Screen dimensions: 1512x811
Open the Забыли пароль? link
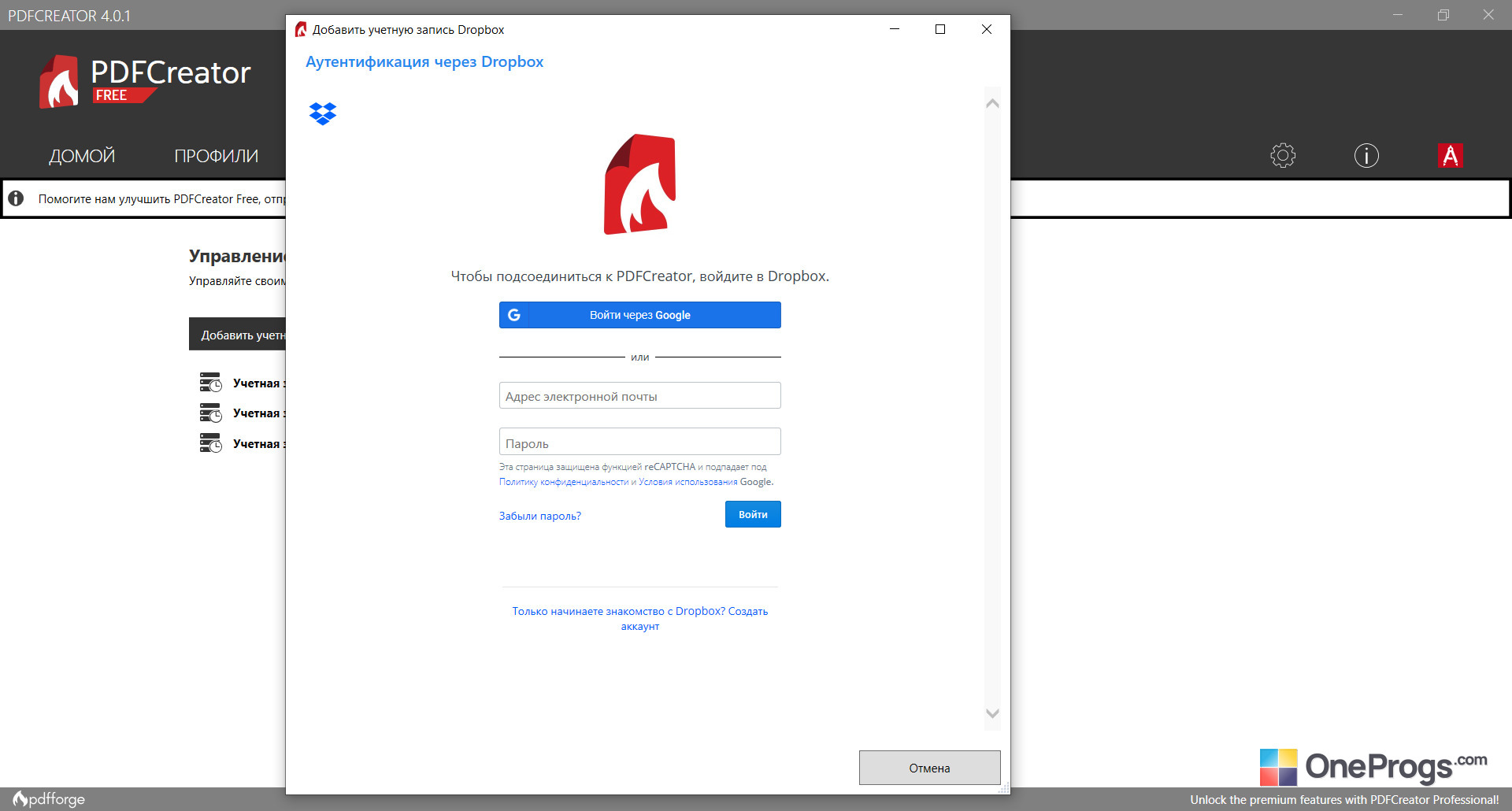(x=540, y=516)
